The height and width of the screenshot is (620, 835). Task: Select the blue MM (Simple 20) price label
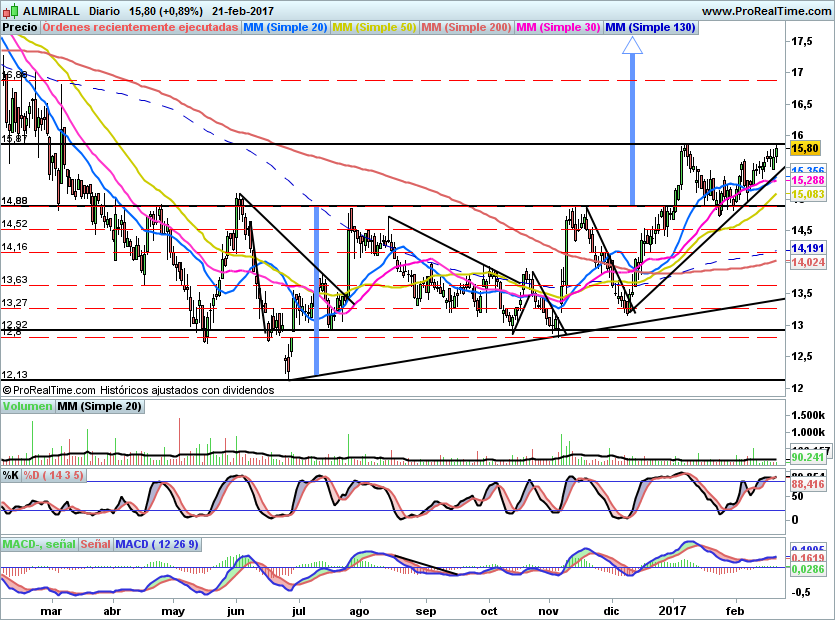(285, 27)
